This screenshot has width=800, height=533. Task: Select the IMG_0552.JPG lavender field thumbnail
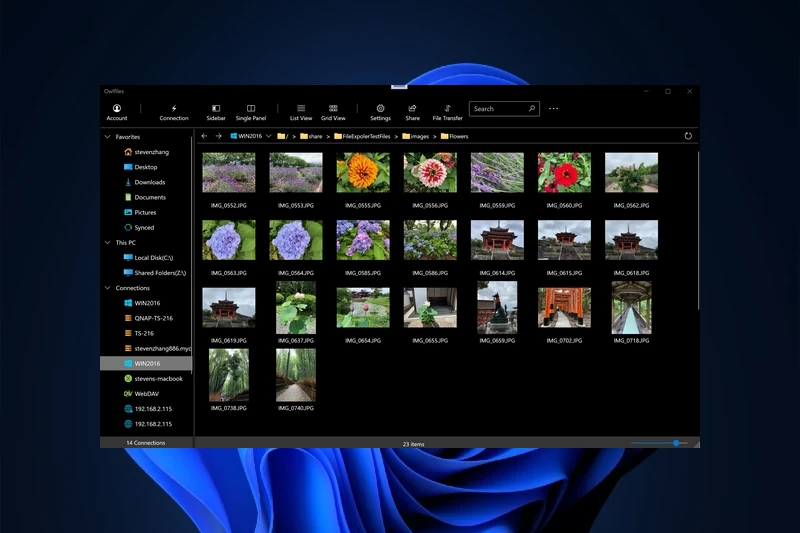click(229, 173)
